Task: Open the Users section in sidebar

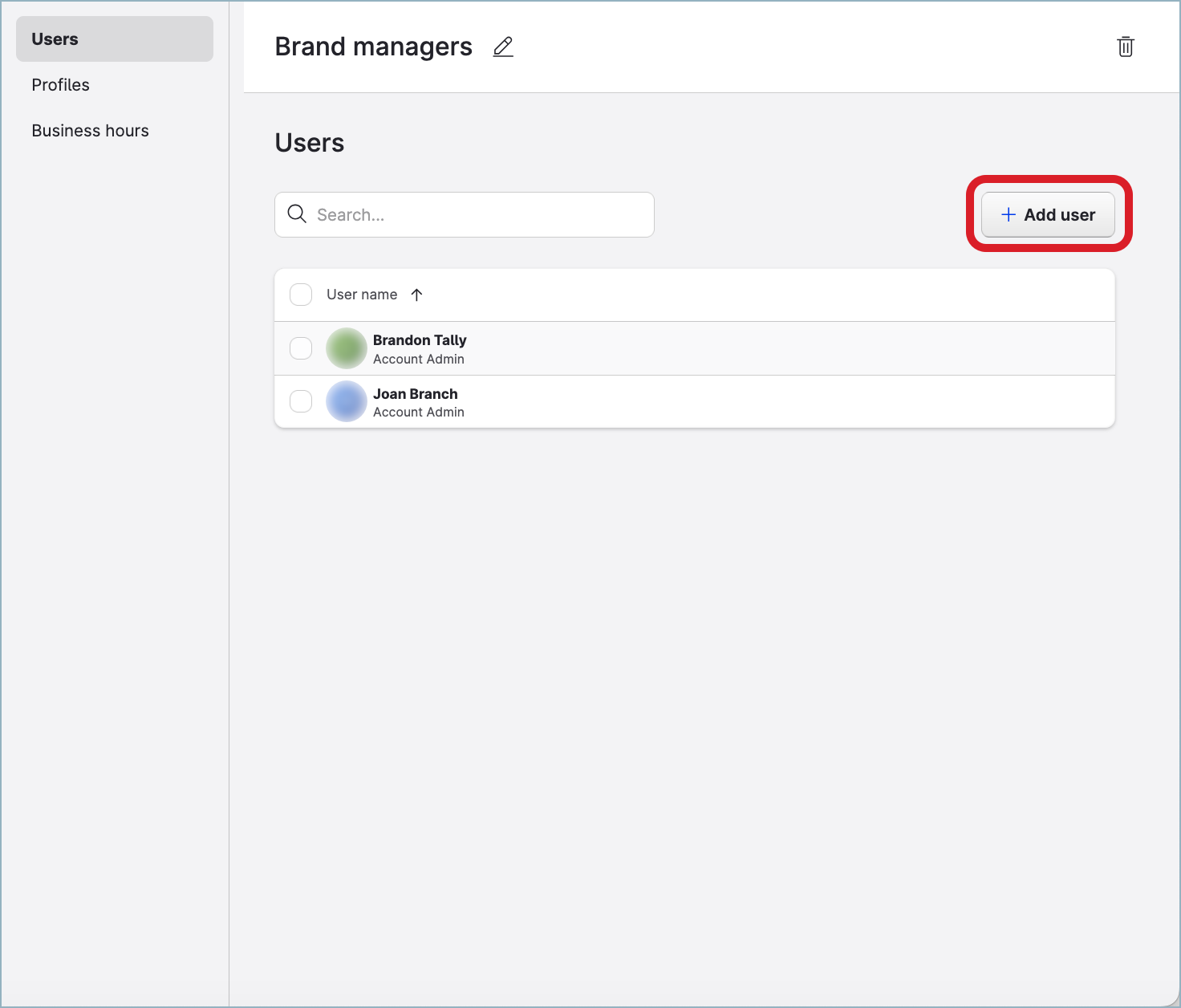Action: [x=115, y=39]
